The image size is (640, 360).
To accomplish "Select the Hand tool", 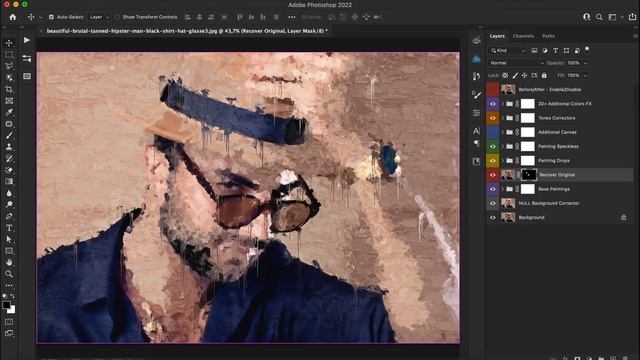I will 9,262.
